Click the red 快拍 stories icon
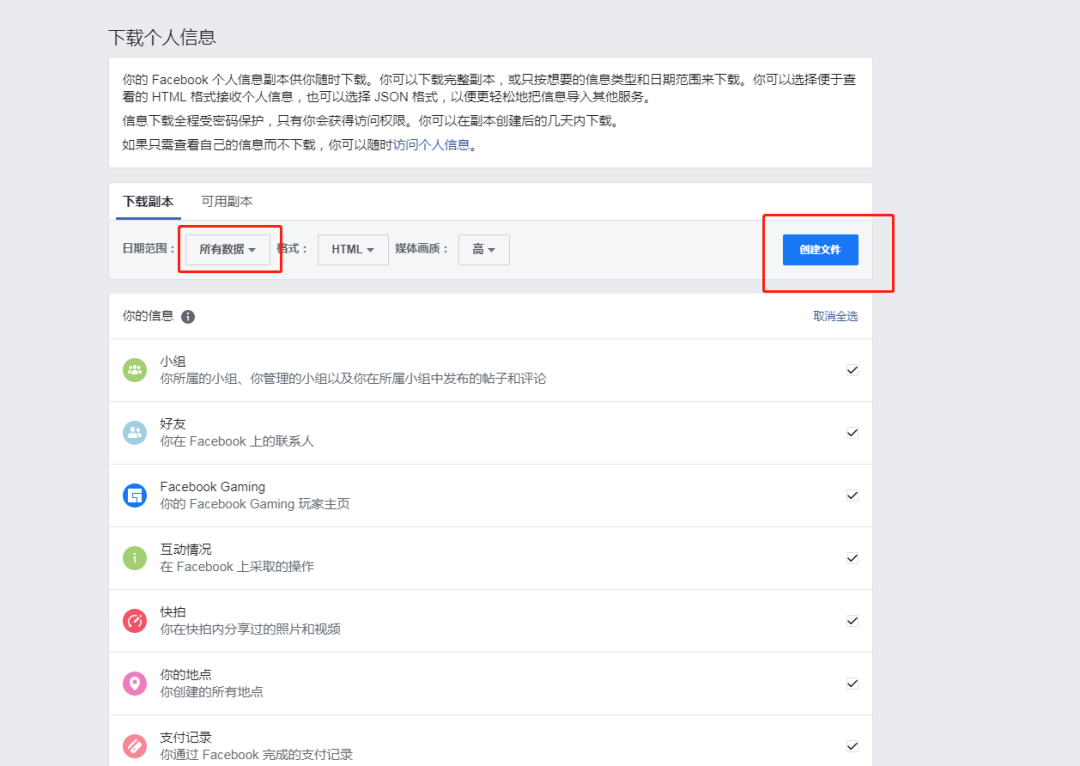1080x766 pixels. pos(135,620)
